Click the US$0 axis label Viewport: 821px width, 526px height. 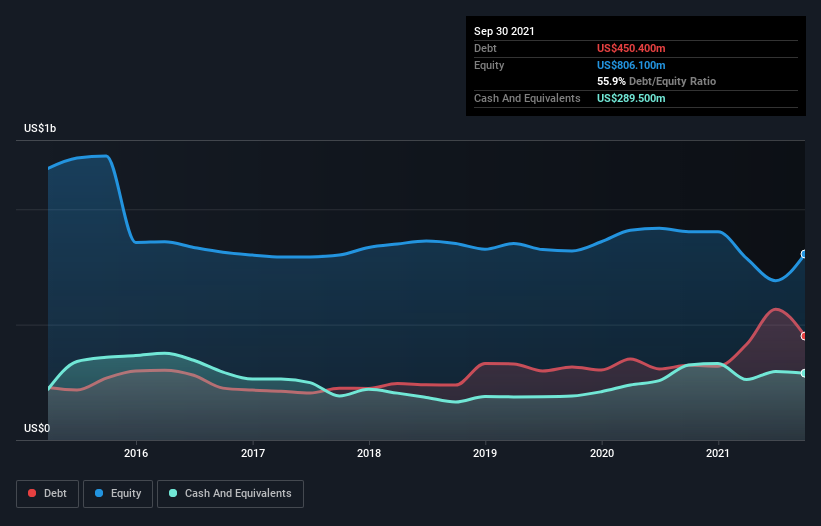(37, 428)
